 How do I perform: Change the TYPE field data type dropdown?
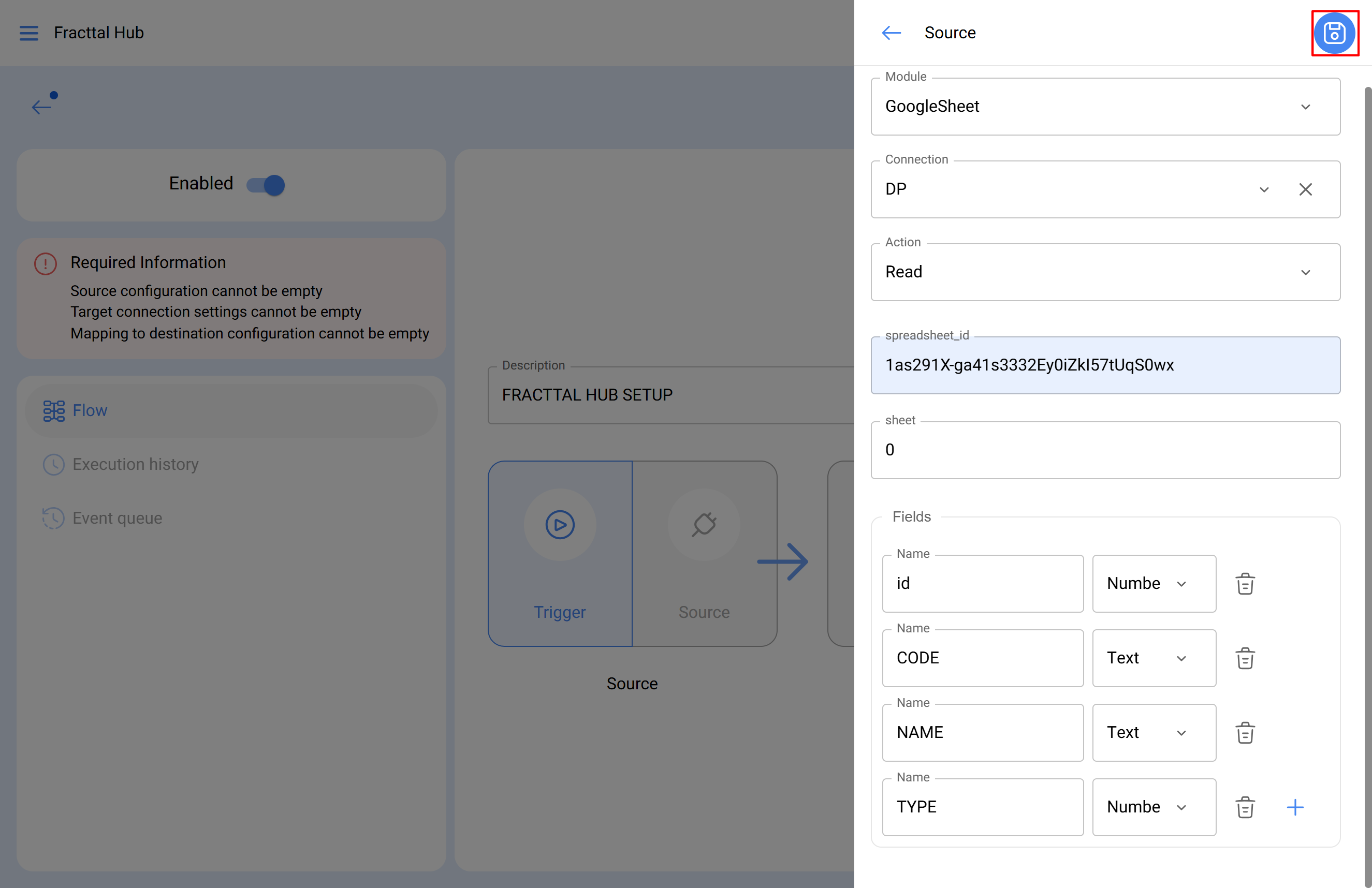pos(1154,807)
